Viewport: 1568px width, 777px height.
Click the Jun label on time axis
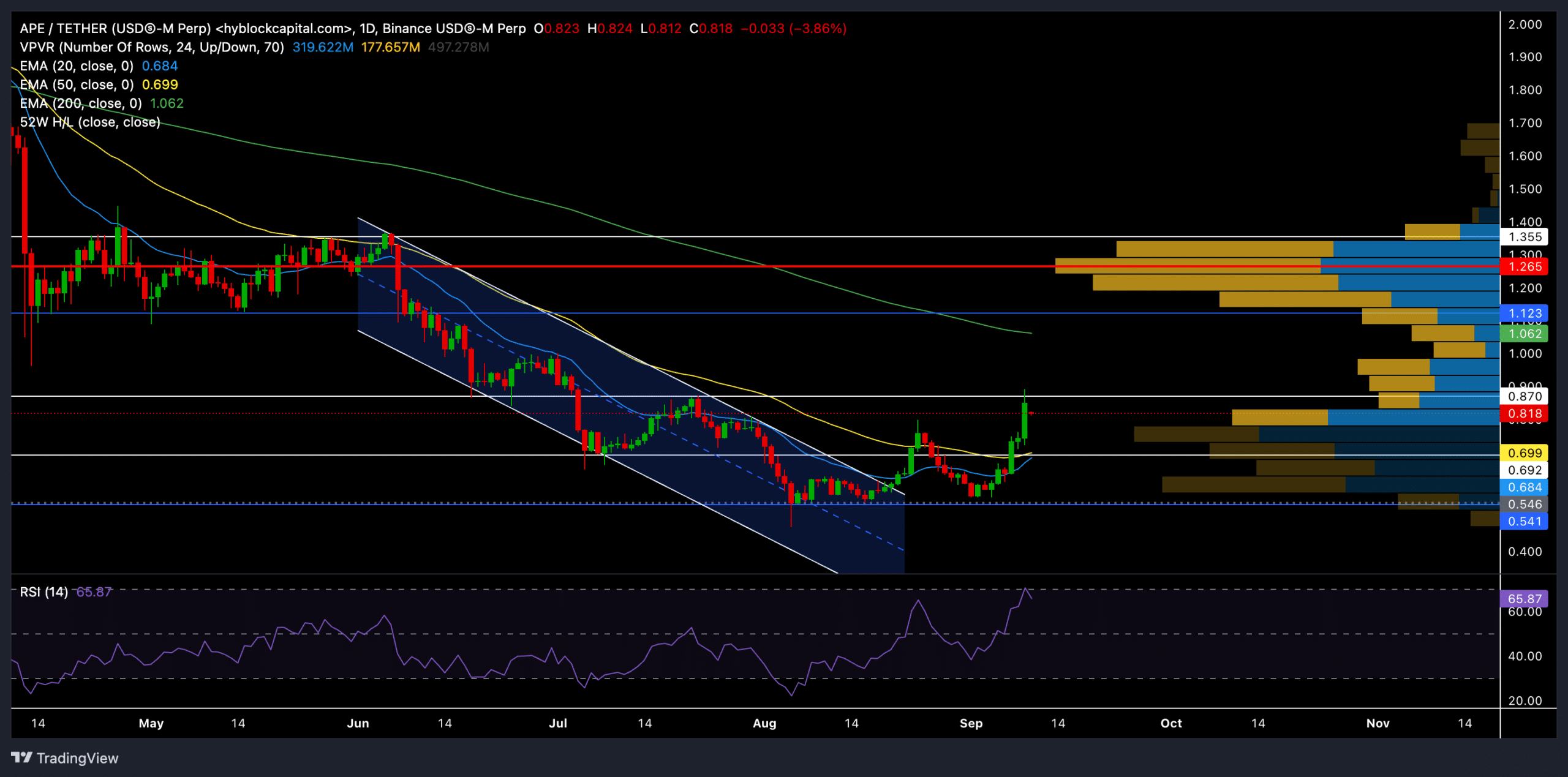[x=358, y=723]
